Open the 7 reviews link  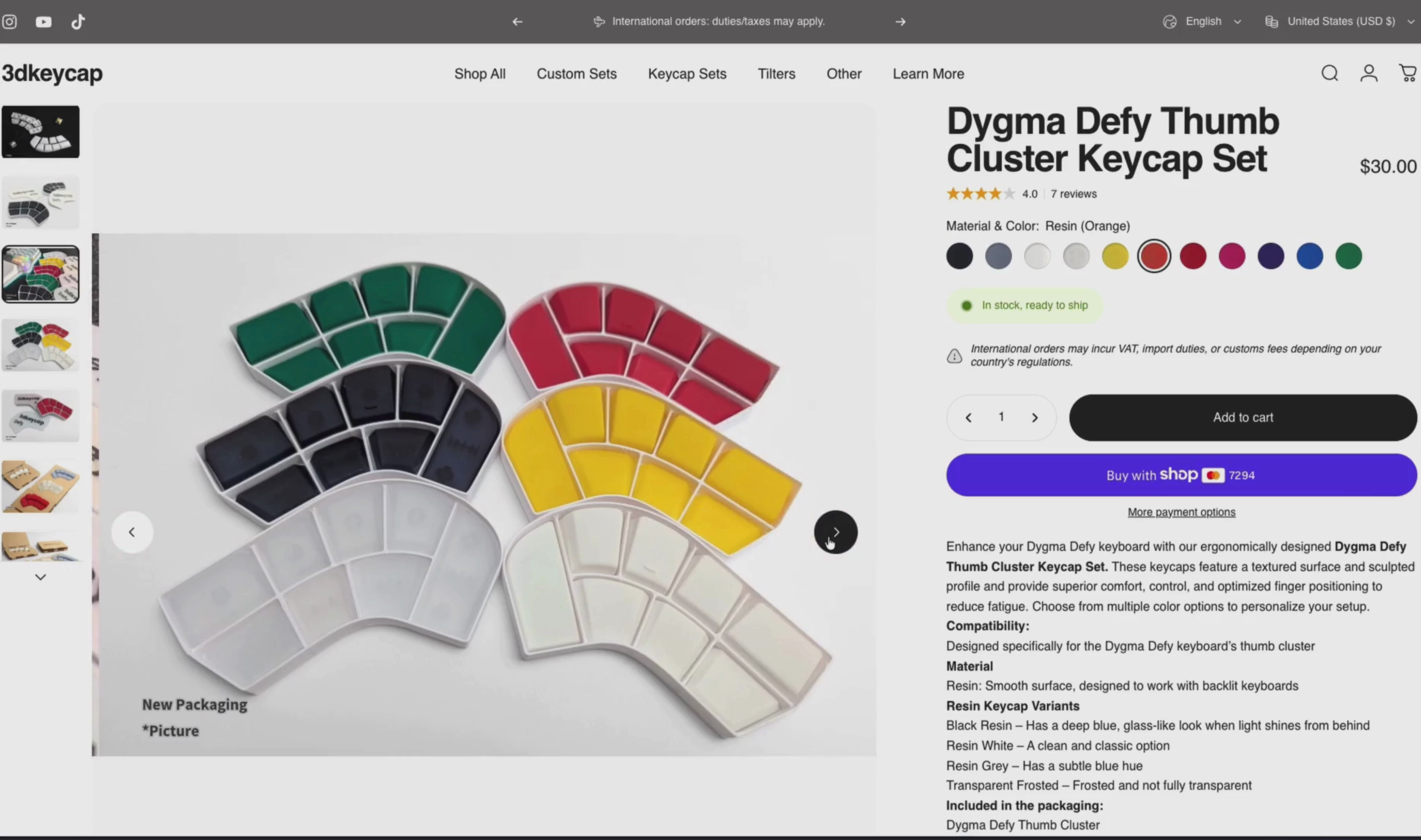pyautogui.click(x=1073, y=193)
